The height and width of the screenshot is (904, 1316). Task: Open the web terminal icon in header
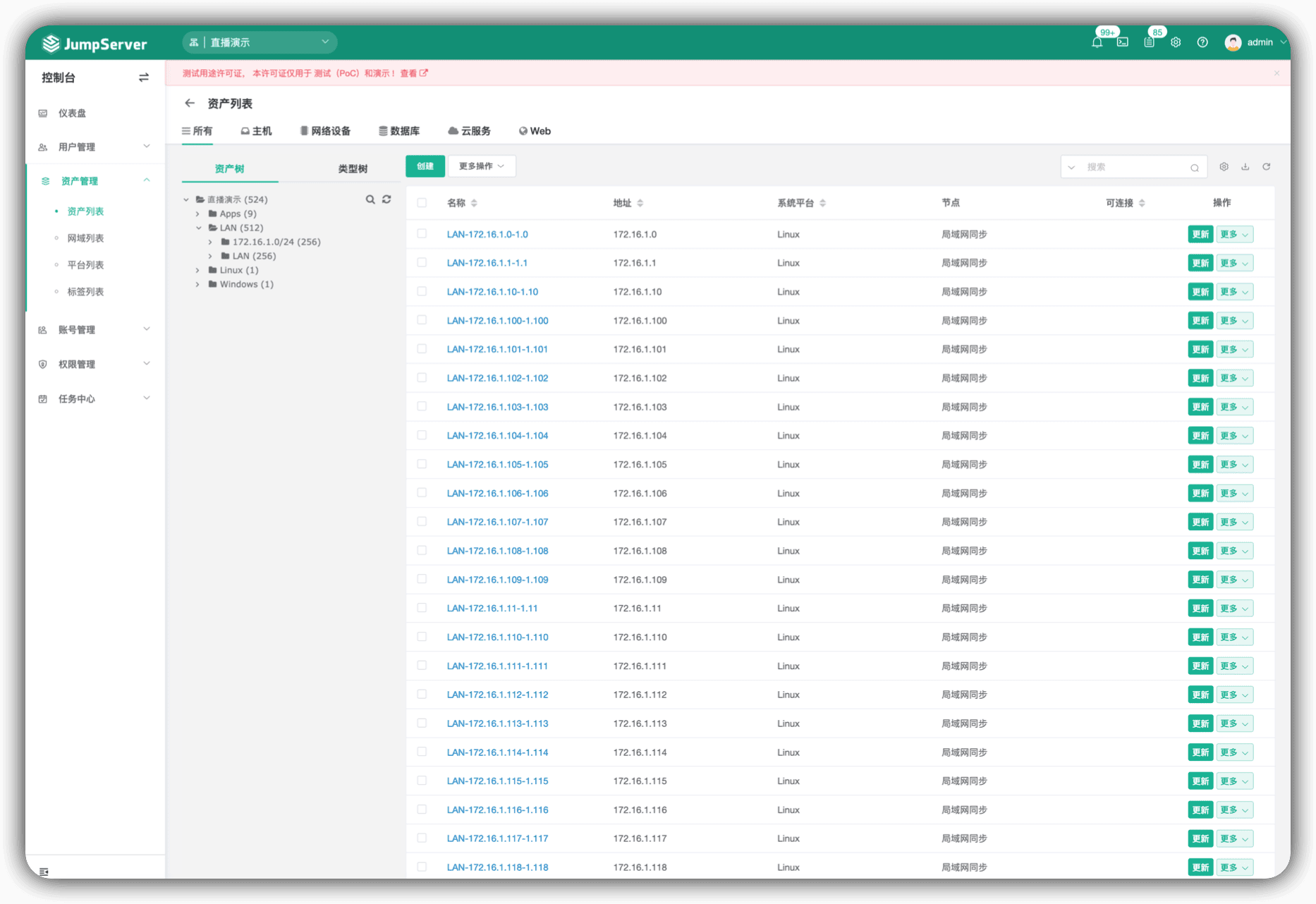tap(1123, 42)
